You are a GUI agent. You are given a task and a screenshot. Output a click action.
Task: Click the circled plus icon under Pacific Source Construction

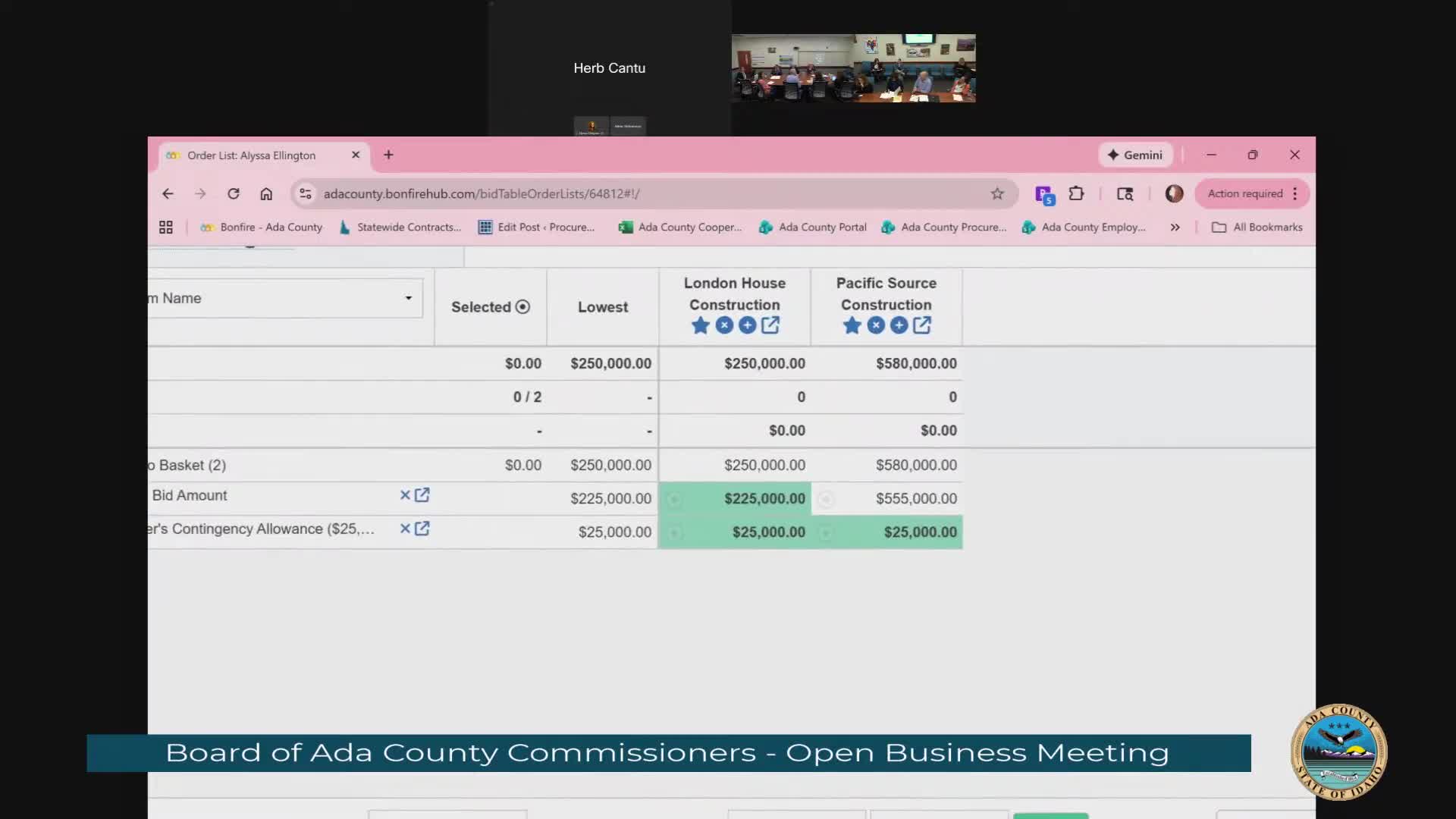click(x=899, y=325)
